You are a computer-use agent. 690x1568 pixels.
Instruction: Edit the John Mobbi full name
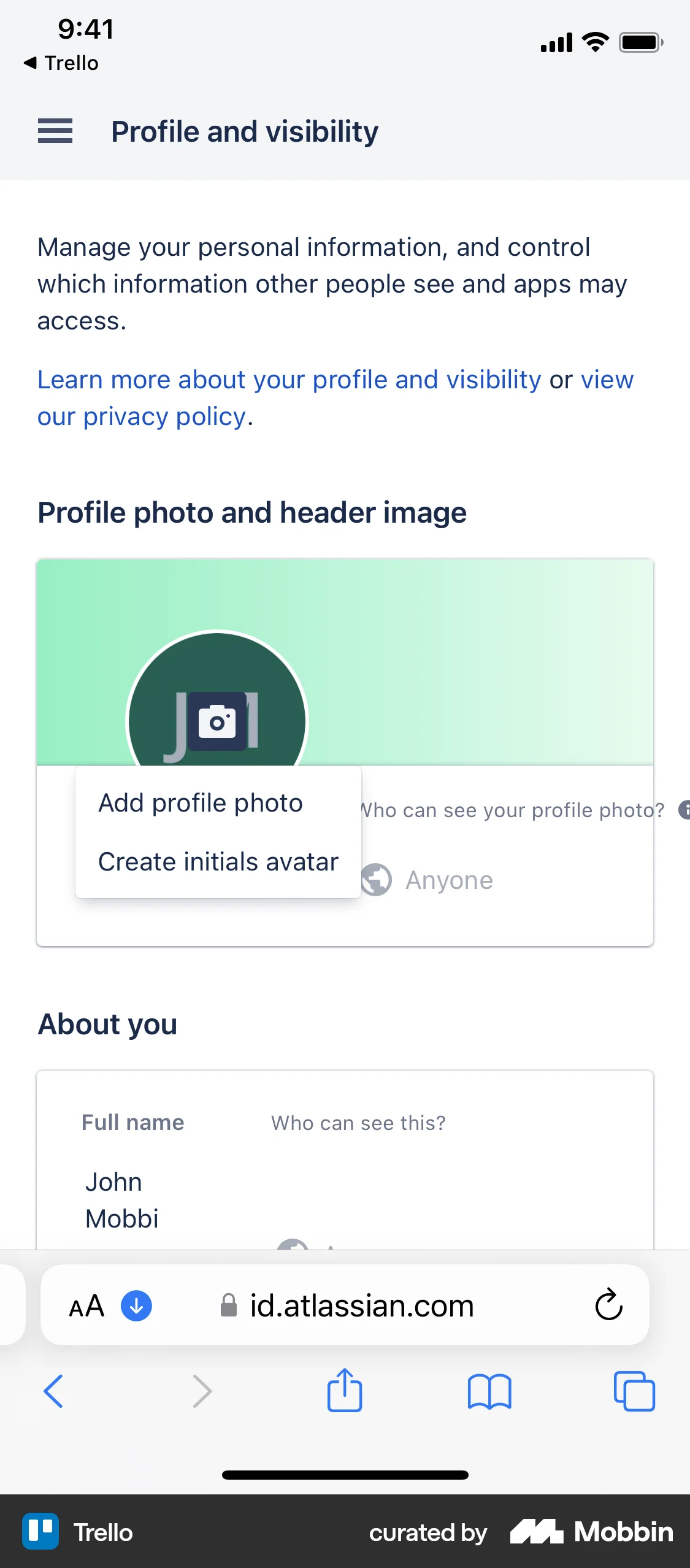click(122, 1200)
